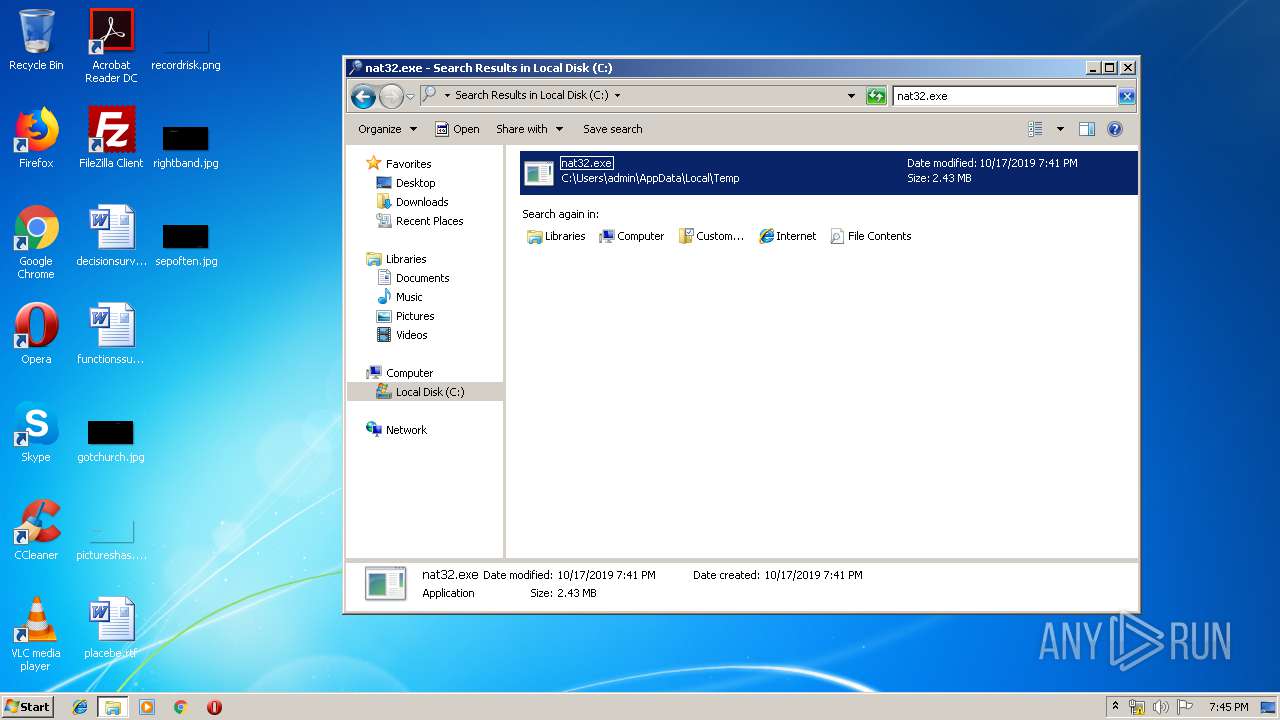This screenshot has height=720, width=1280.
Task: Search again on the Internet
Action: [x=787, y=236]
